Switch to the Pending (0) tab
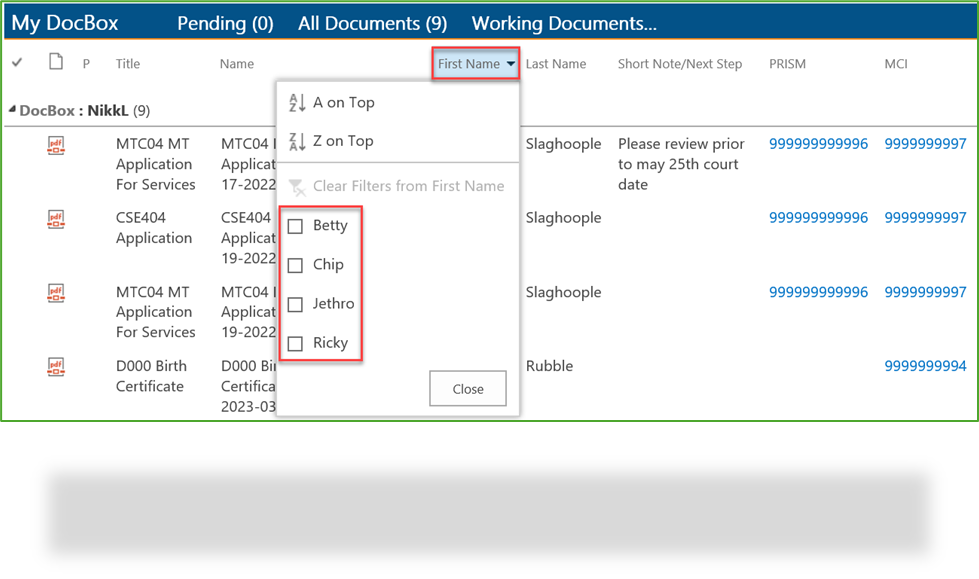 pyautogui.click(x=224, y=22)
